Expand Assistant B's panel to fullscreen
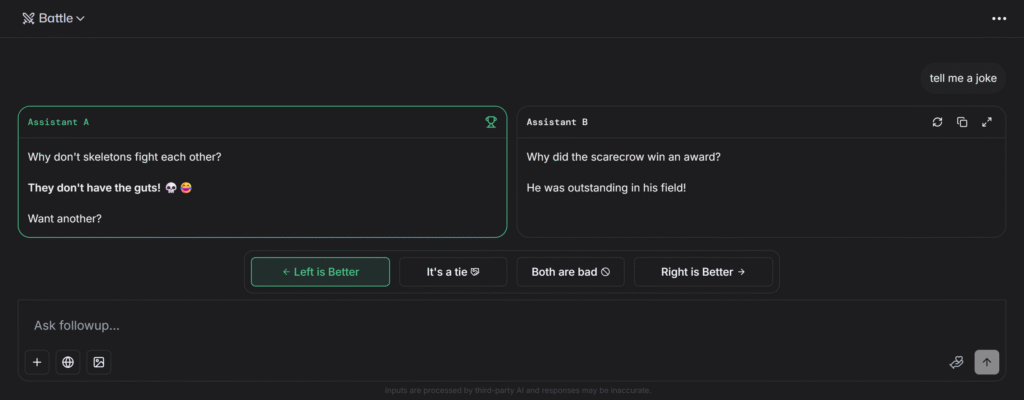 tap(987, 122)
